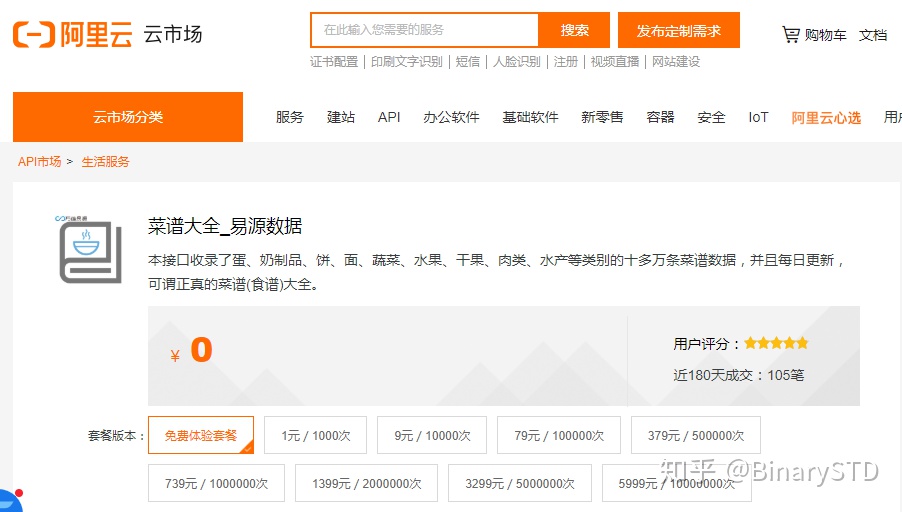The width and height of the screenshot is (902, 512).
Task: Select the 79元 / 100000次 package
Action: click(x=559, y=435)
